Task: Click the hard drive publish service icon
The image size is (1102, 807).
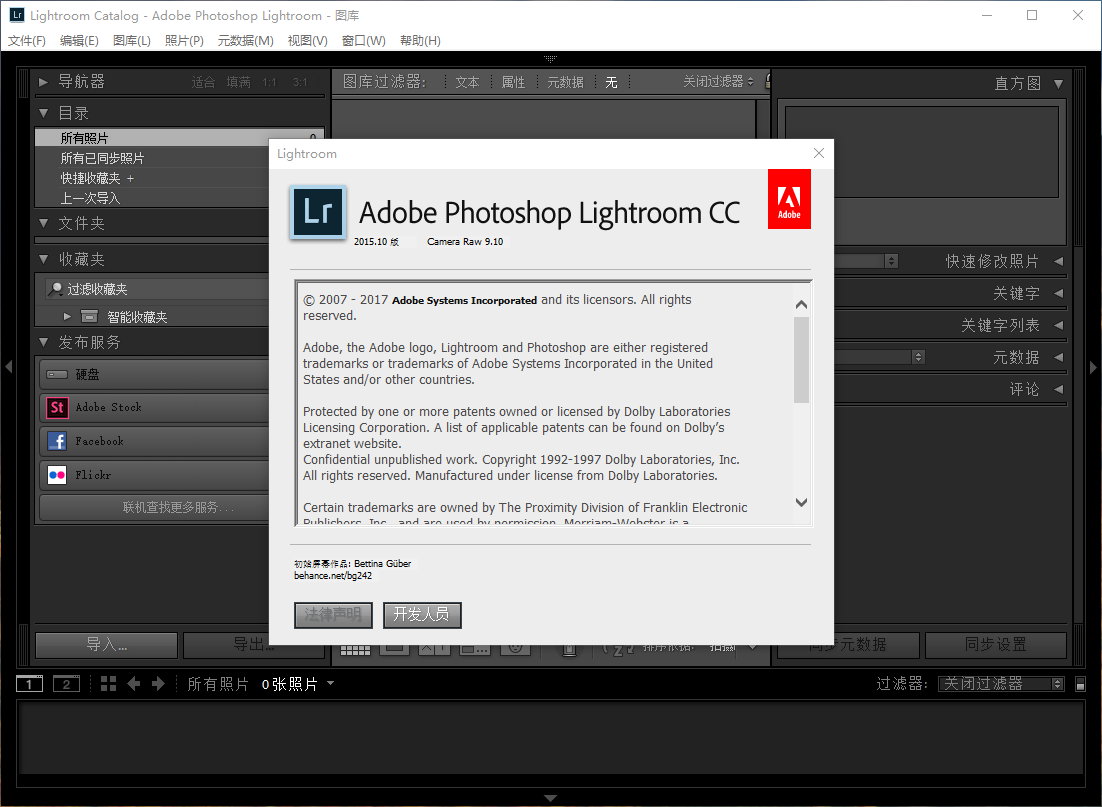Action: click(57, 374)
